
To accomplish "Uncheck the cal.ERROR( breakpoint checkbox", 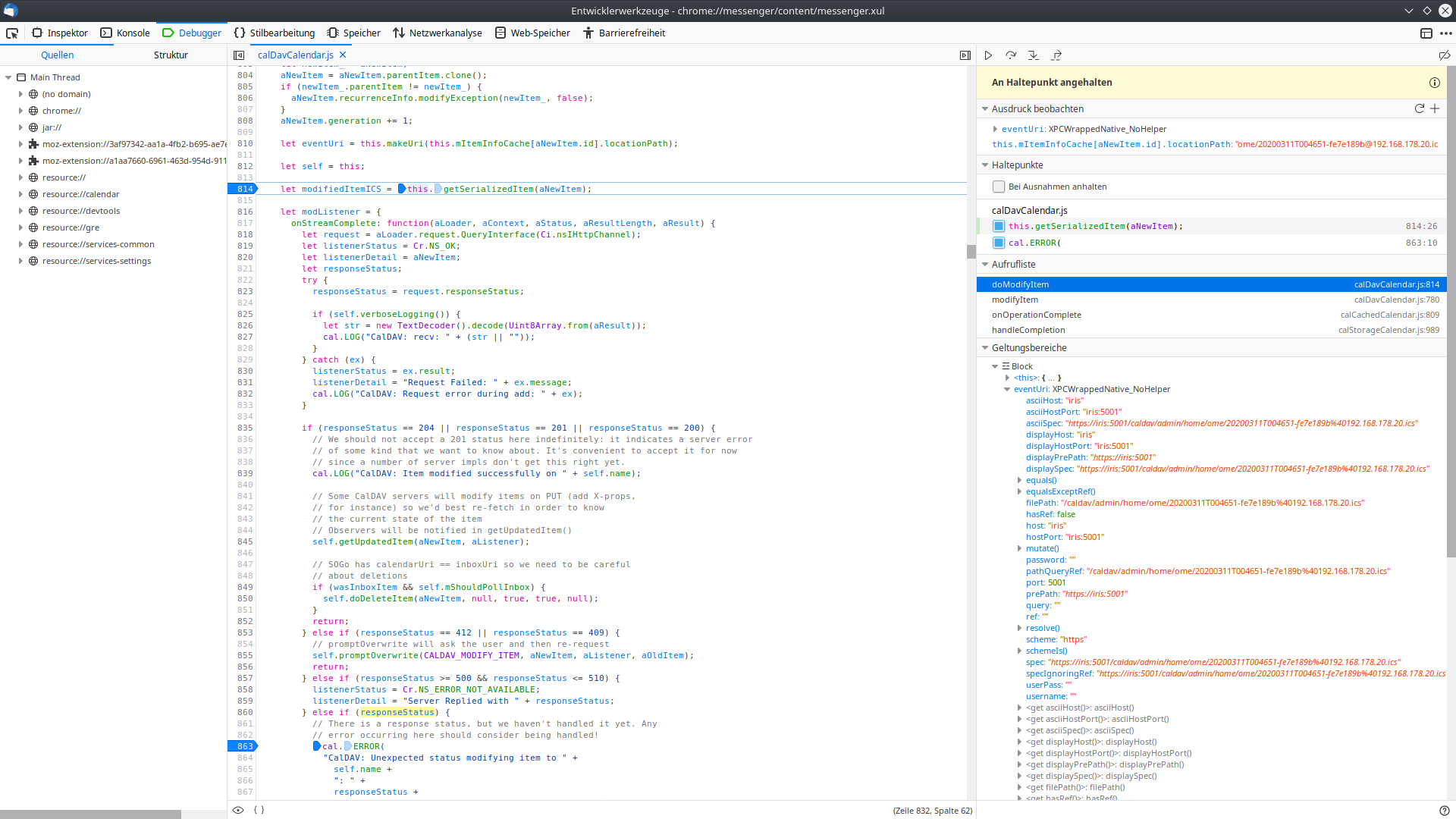I will click(999, 243).
